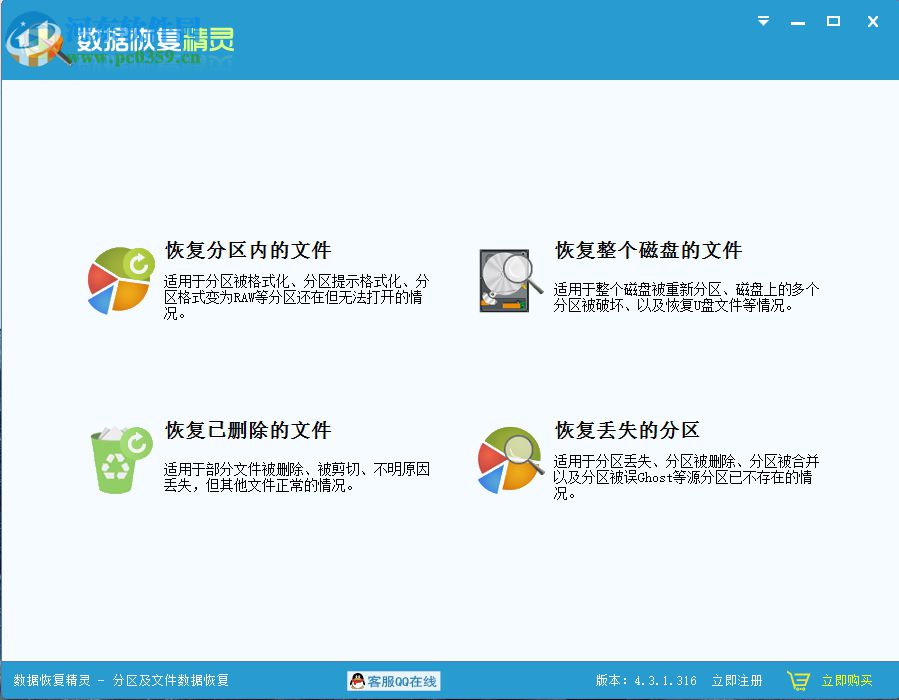
Task: Click the 立即购买 purchase link
Action: [848, 680]
